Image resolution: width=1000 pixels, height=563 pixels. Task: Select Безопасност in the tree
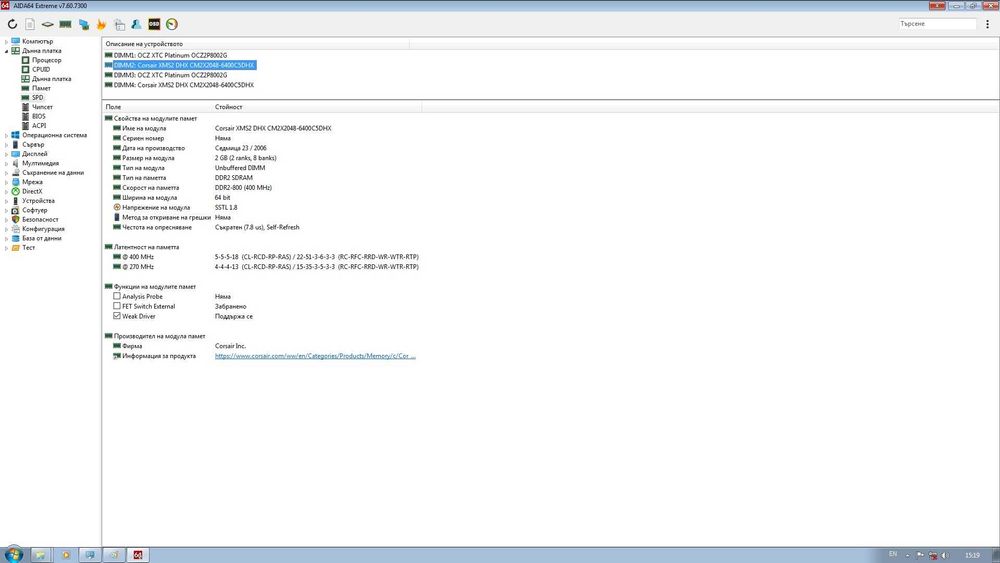(40, 219)
